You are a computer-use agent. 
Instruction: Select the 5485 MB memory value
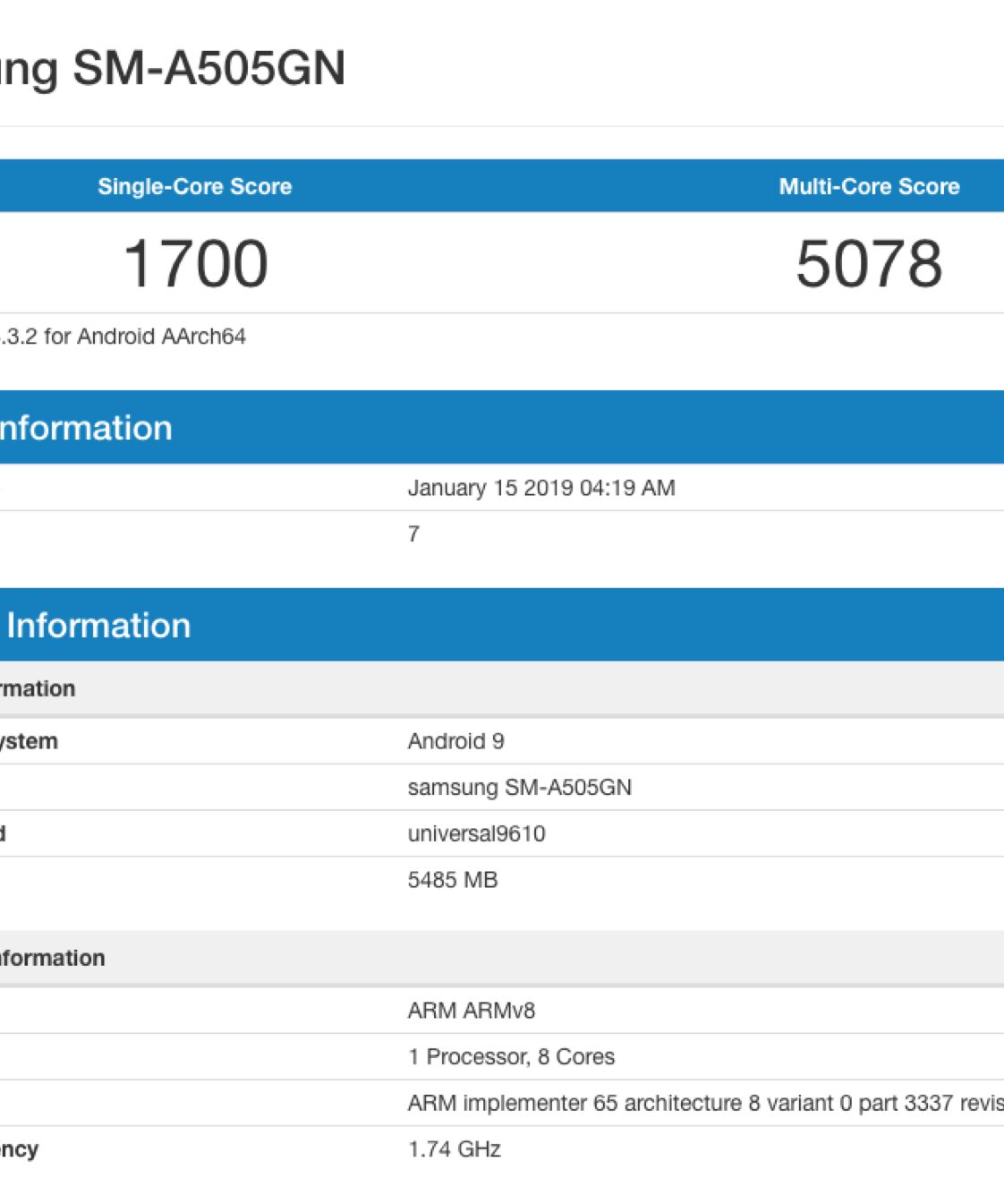click(452, 880)
